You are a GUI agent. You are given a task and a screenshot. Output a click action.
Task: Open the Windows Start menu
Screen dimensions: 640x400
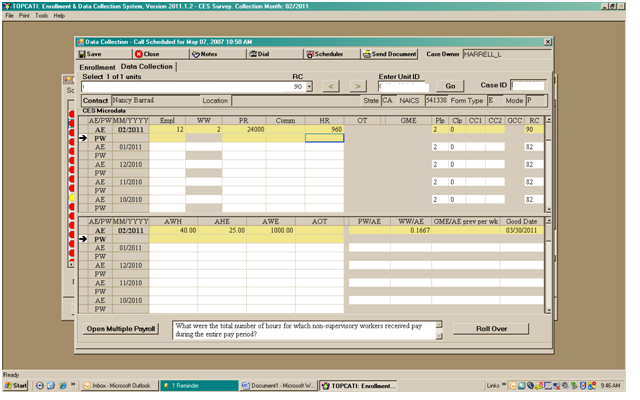16,385
